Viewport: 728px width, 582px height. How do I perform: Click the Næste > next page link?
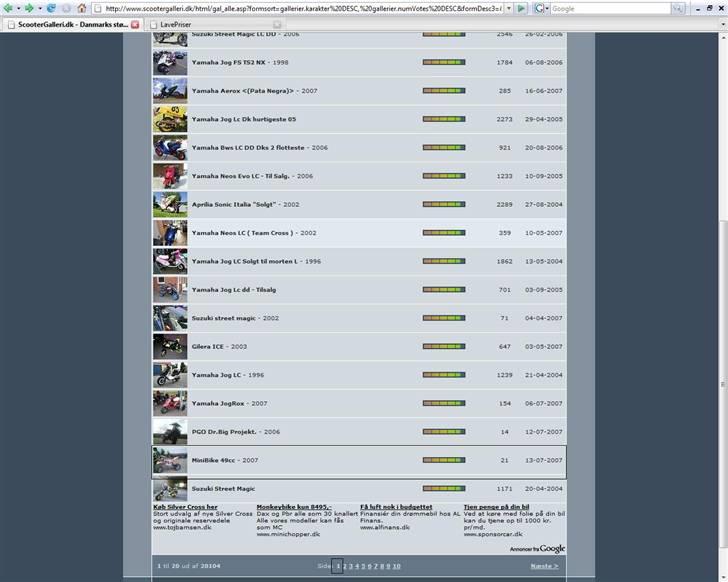[544, 566]
